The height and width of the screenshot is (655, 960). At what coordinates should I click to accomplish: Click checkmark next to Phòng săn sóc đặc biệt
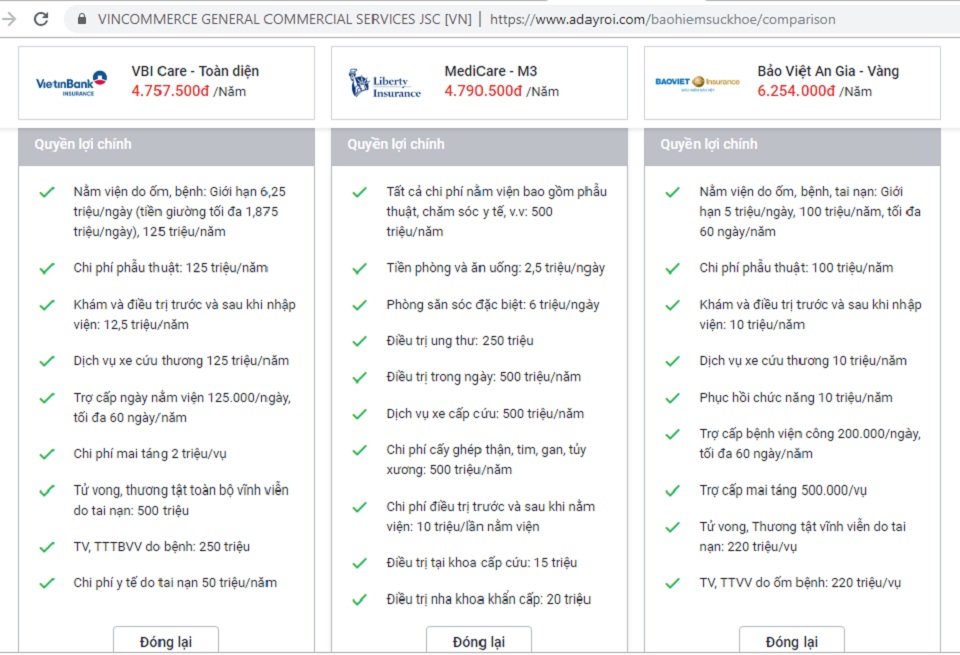pyautogui.click(x=359, y=305)
